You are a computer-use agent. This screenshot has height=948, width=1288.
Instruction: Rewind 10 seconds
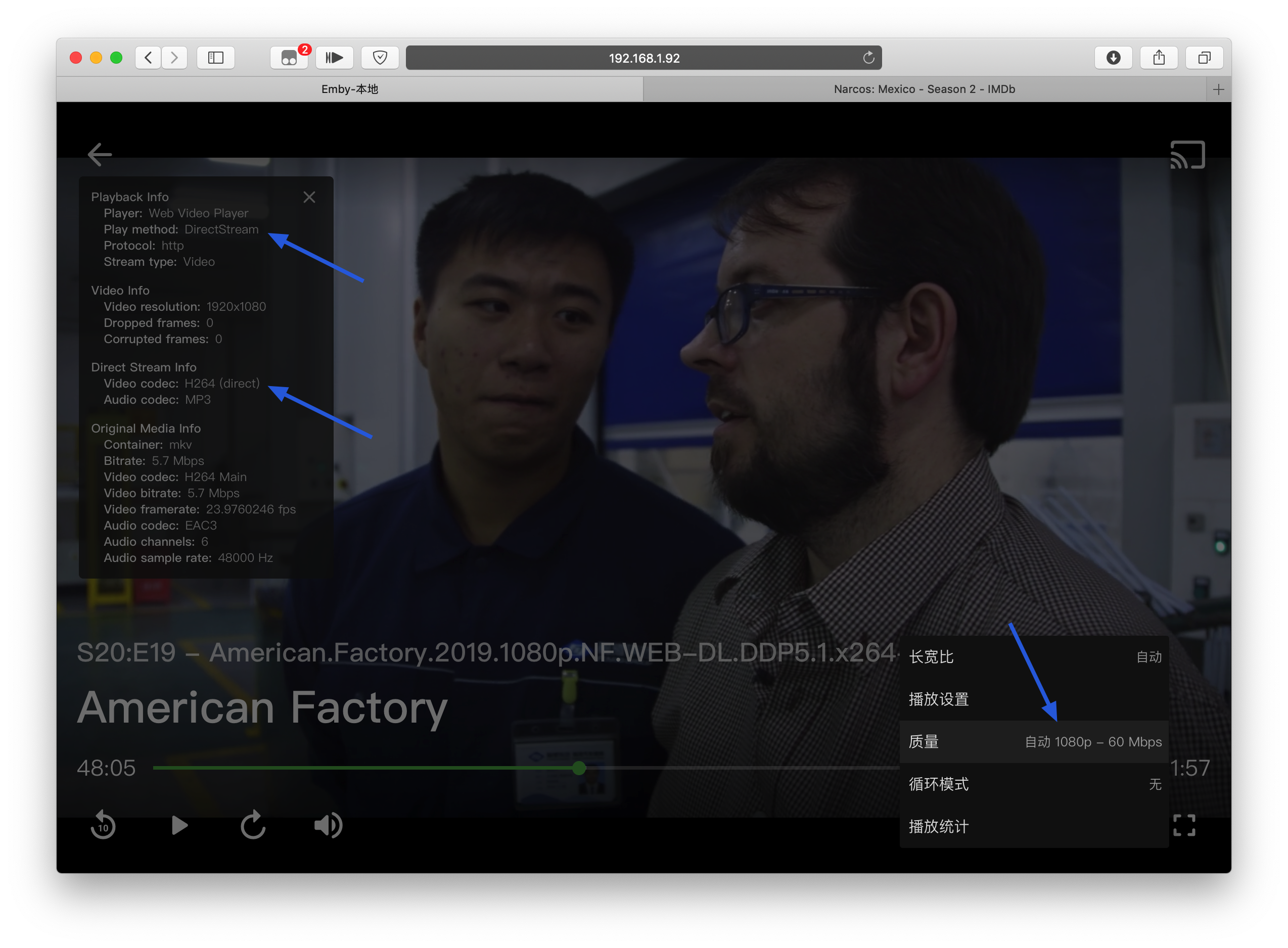pyautogui.click(x=103, y=825)
